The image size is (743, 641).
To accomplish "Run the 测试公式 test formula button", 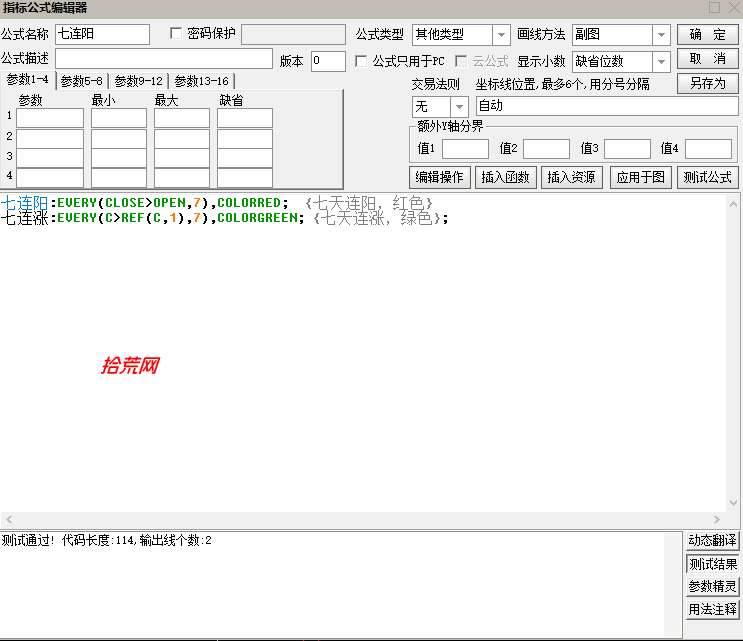I will click(707, 177).
